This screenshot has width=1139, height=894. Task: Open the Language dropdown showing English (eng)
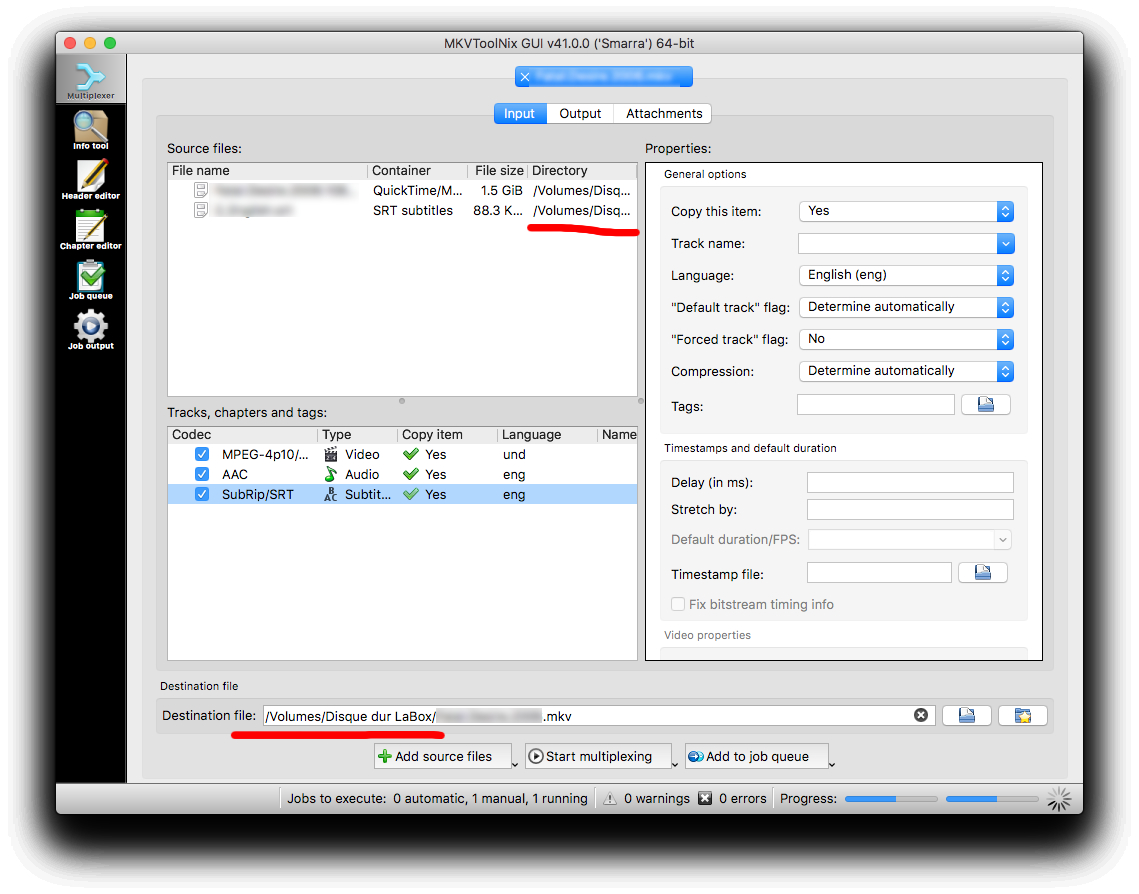coord(906,275)
